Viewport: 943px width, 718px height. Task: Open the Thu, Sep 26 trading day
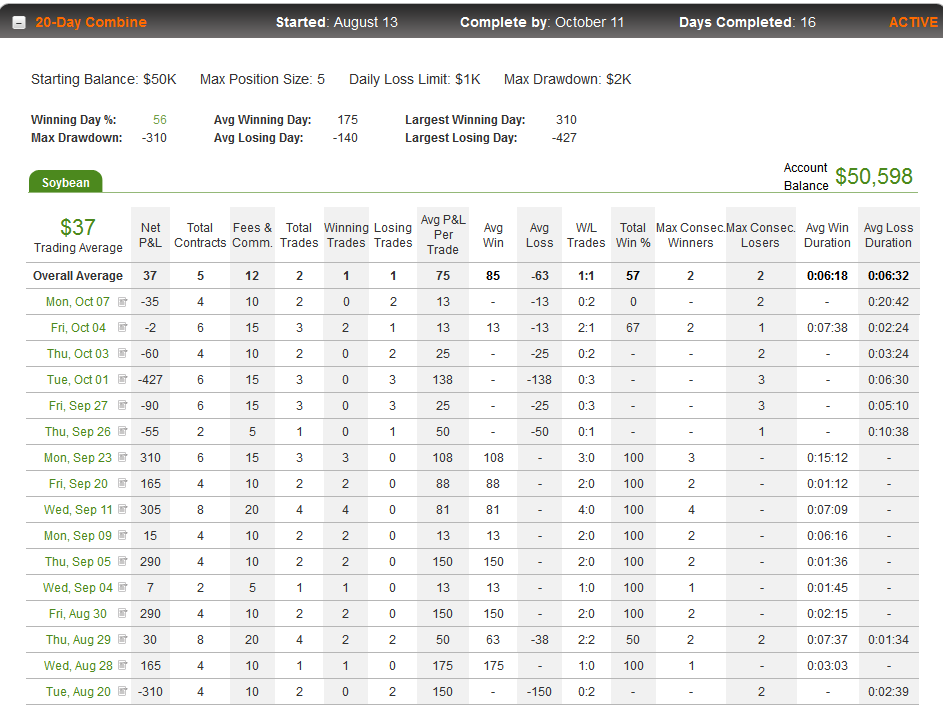(x=78, y=432)
